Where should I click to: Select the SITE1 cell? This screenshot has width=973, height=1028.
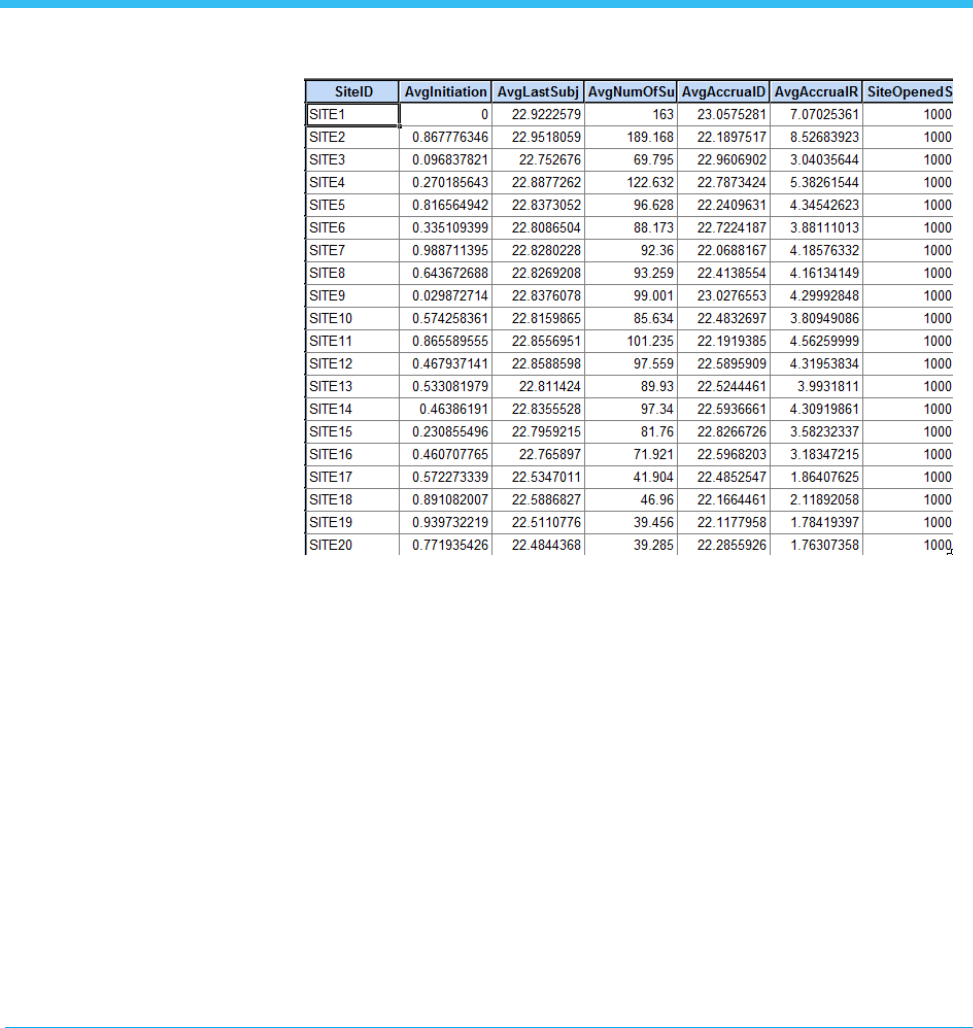coord(353,115)
